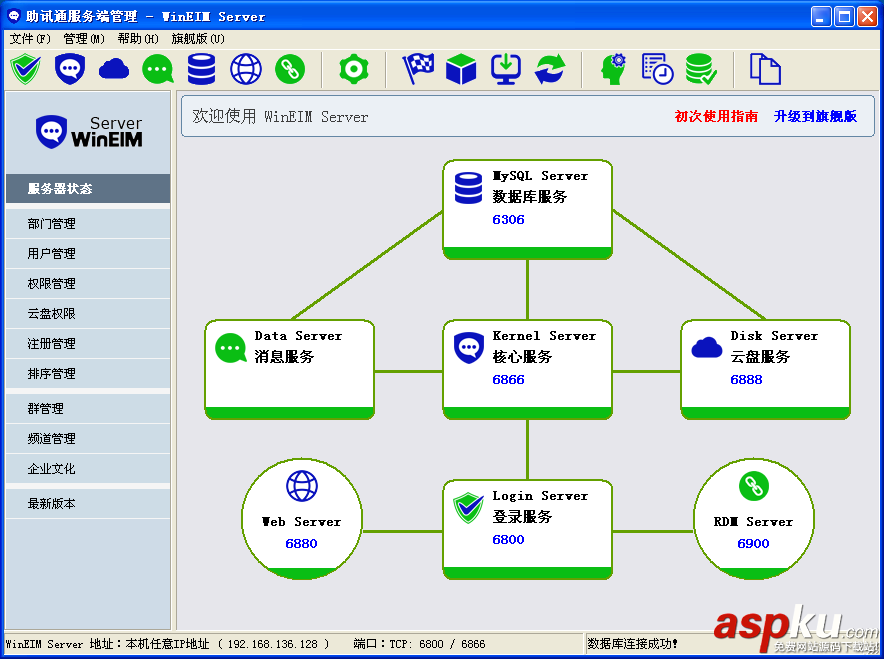
Task: Click the monitor download toolbar icon
Action: click(x=506, y=69)
